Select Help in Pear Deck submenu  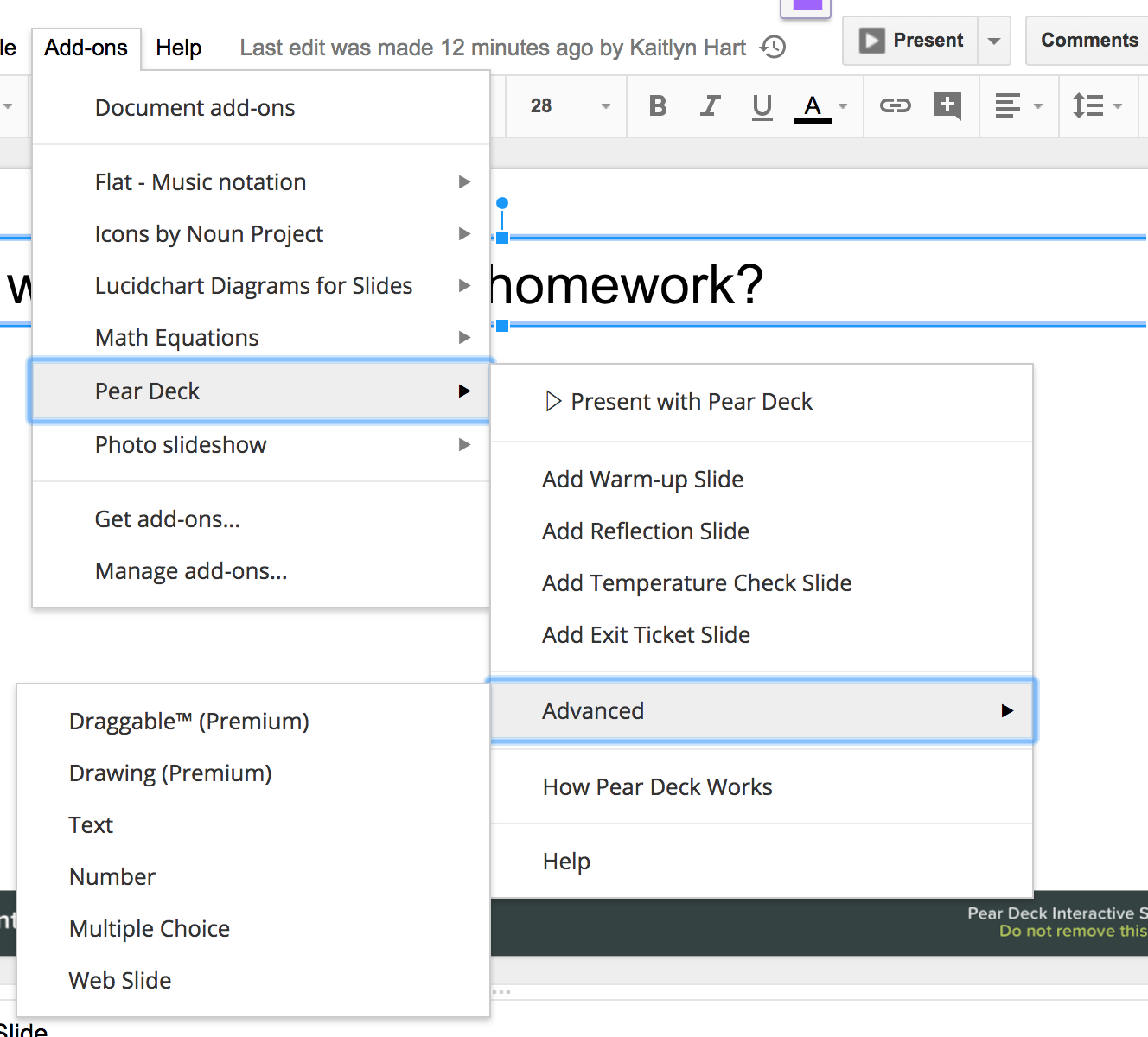pyautogui.click(x=762, y=862)
